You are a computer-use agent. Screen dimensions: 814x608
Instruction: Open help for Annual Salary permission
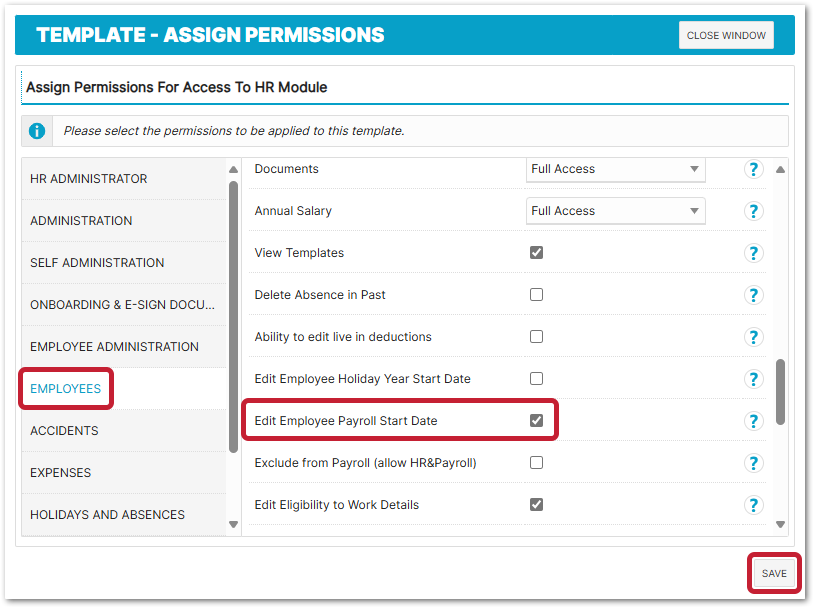pos(753,212)
